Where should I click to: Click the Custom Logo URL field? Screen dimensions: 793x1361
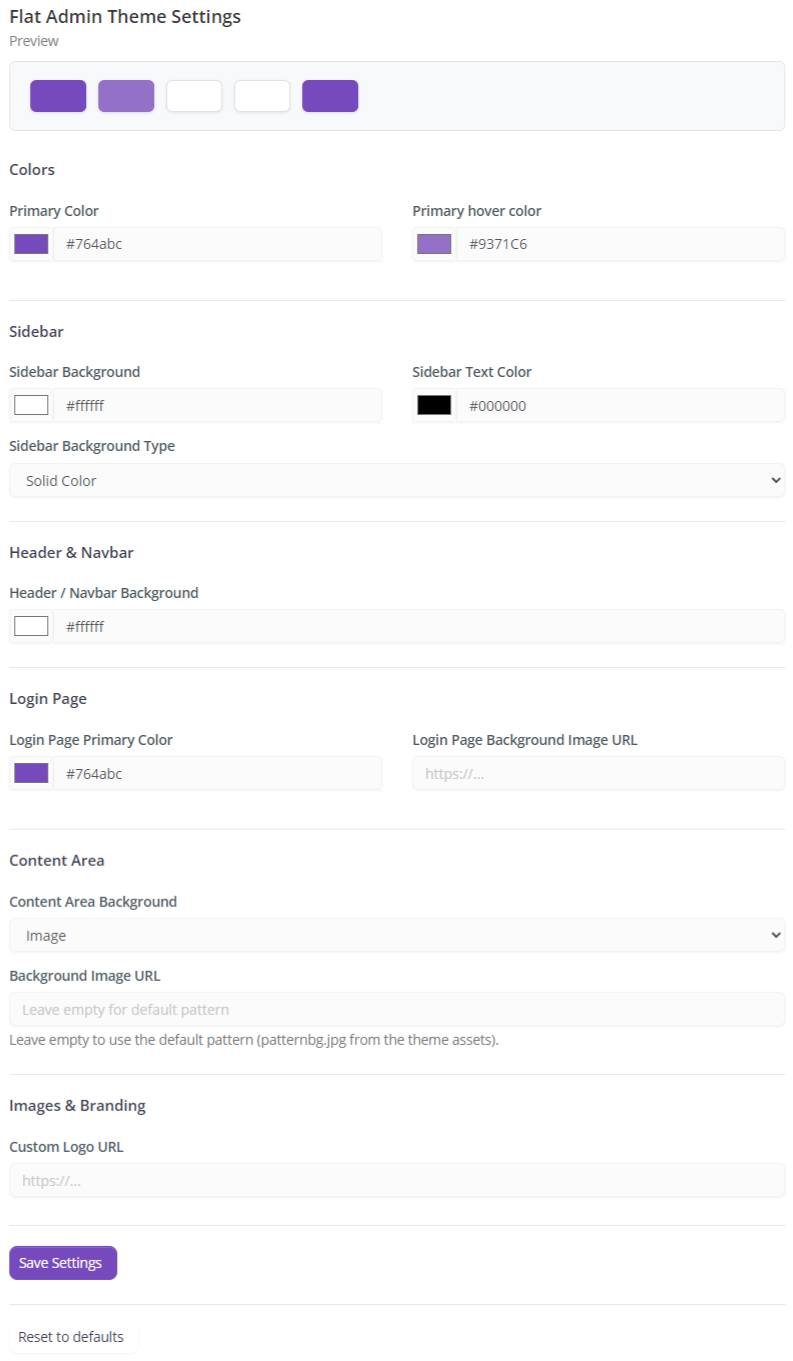pos(397,1180)
